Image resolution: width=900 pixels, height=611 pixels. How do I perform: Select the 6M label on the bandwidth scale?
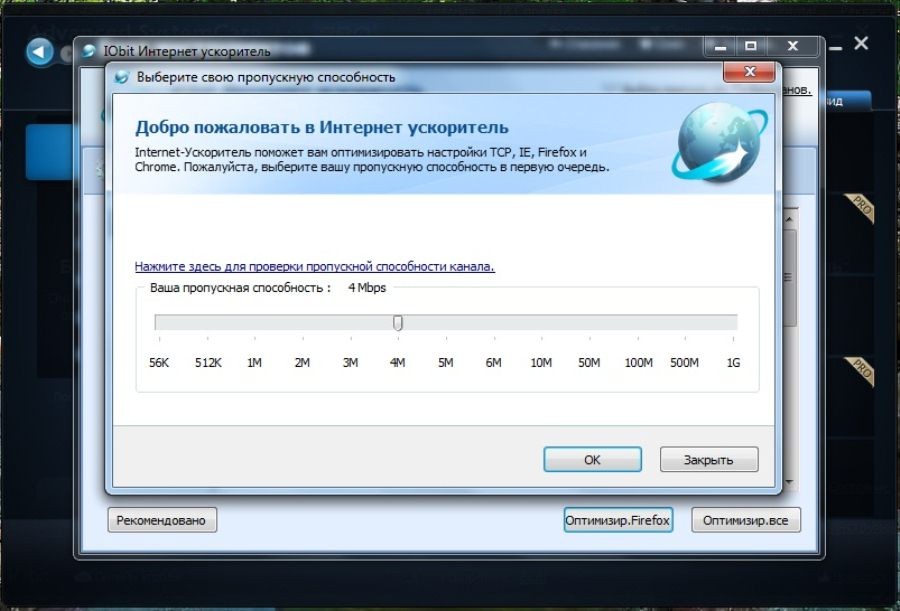pos(494,363)
